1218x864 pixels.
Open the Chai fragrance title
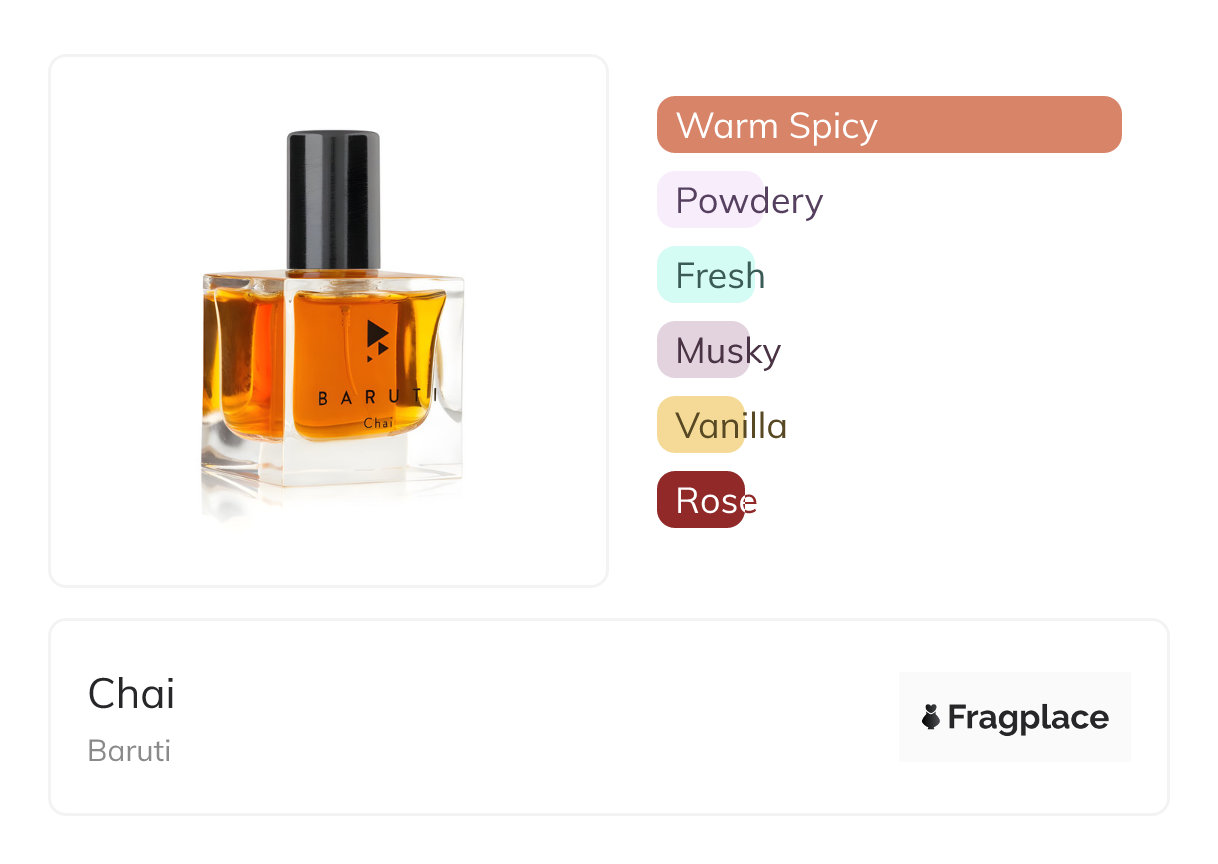point(131,694)
